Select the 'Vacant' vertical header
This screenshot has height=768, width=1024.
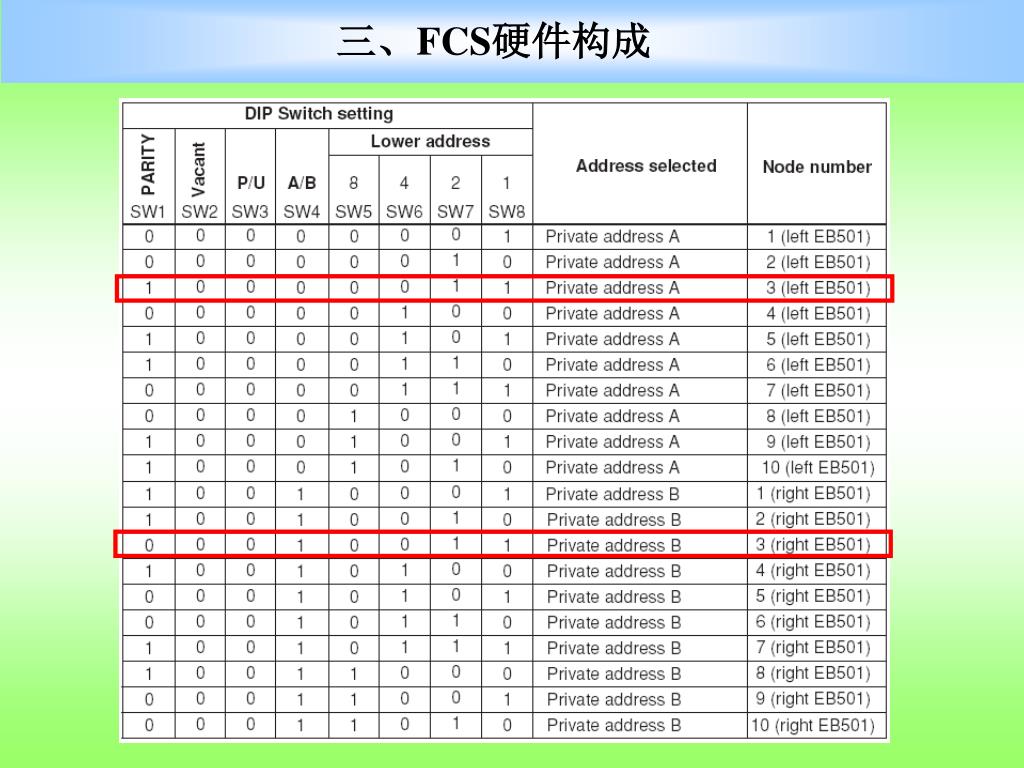pyautogui.click(x=199, y=170)
